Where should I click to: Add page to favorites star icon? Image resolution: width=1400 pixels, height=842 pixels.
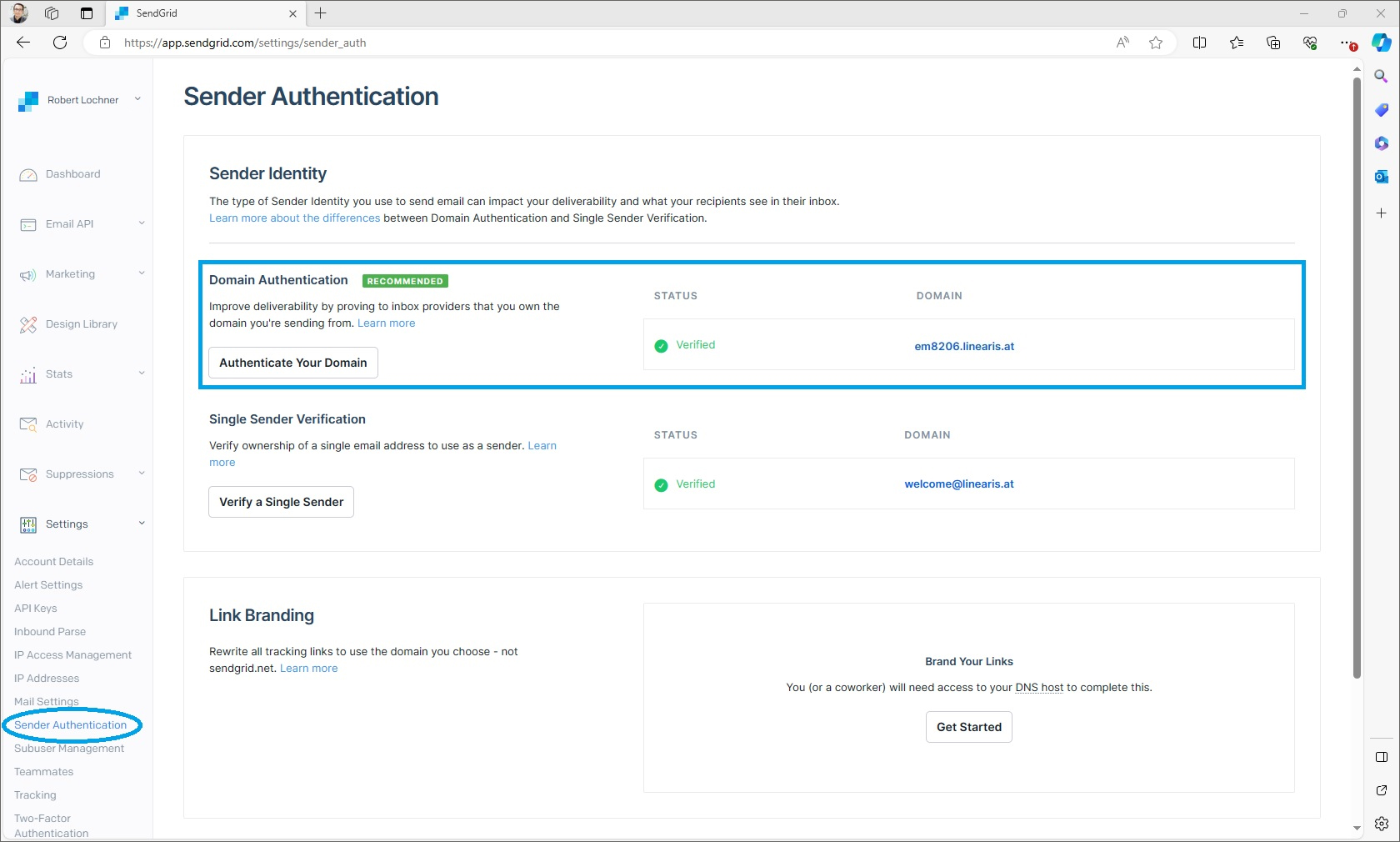coord(1156,43)
